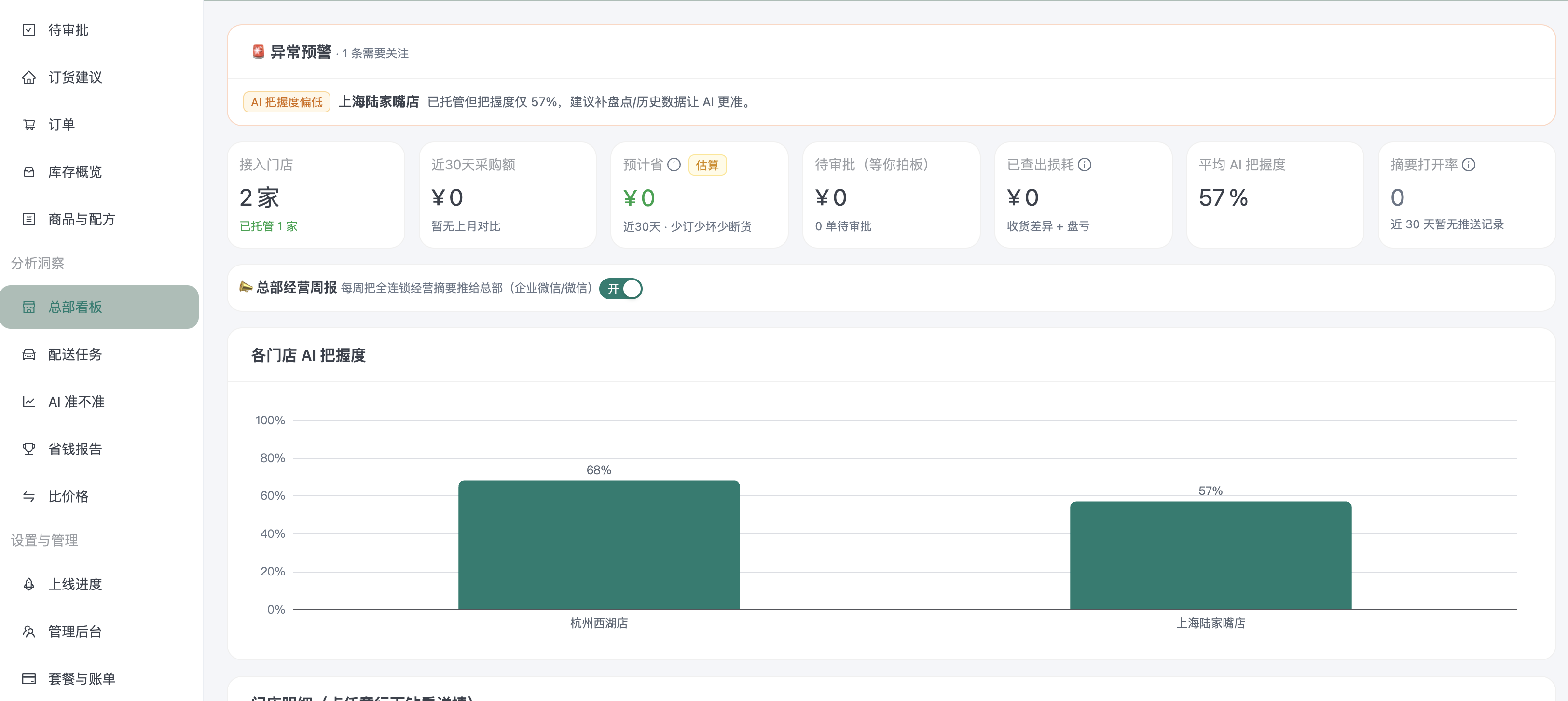
Task: Click the 配送任务 delivery icon
Action: click(x=28, y=354)
